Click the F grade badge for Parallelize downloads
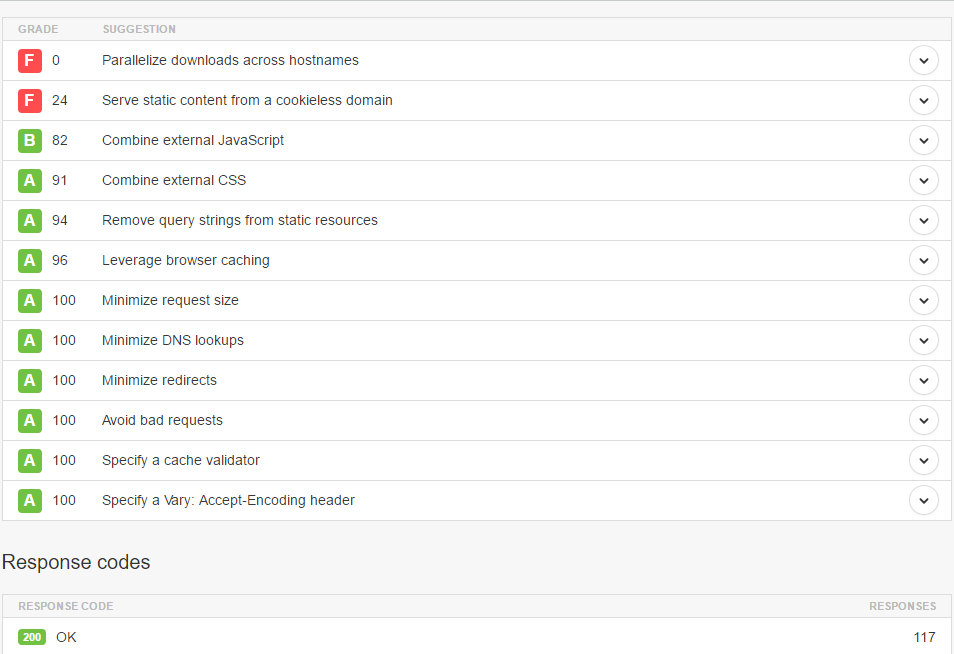 (x=30, y=60)
